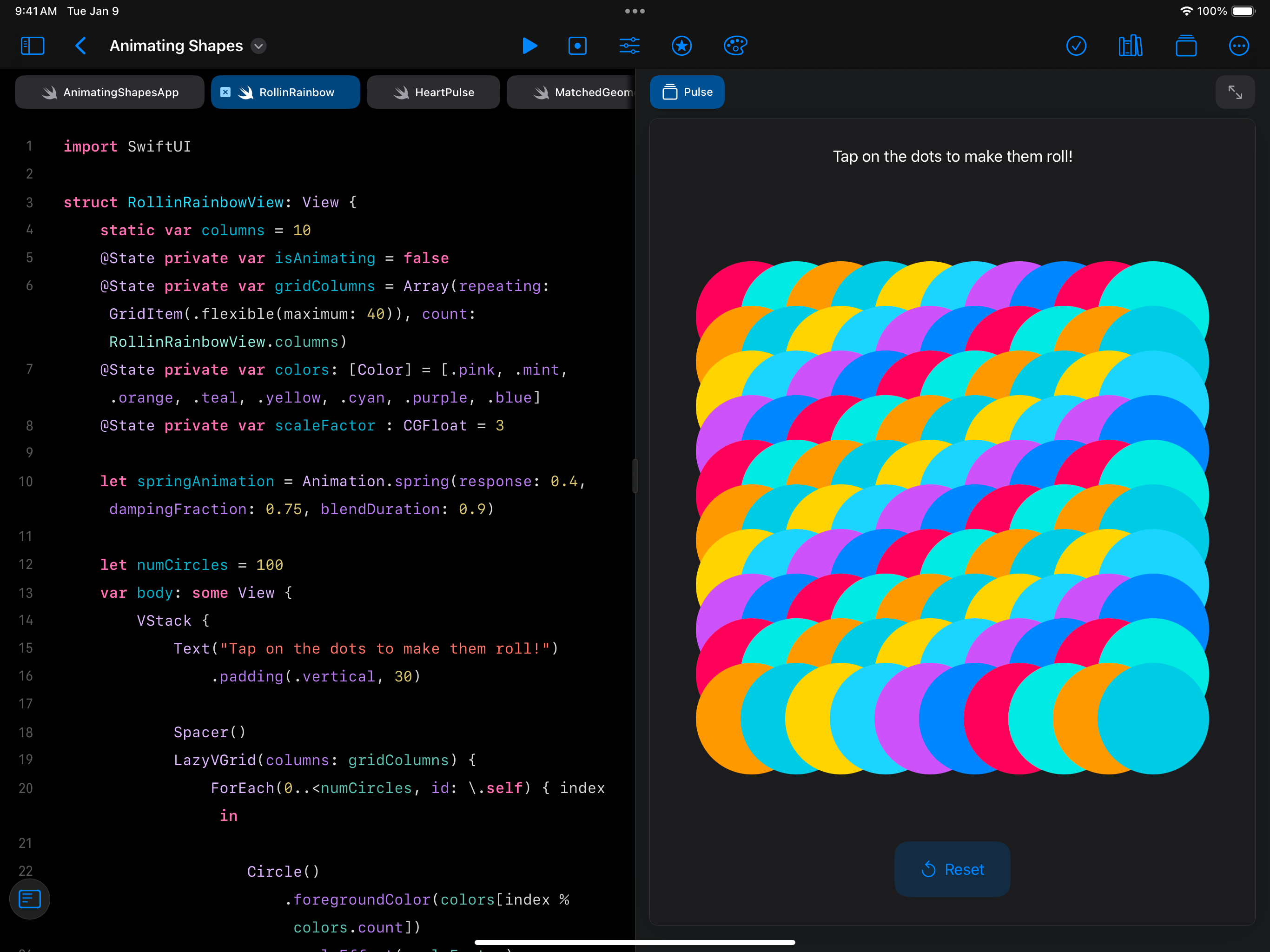Viewport: 1270px width, 952px height.
Task: Close the RollinRainbow tab with the x
Action: tap(225, 92)
